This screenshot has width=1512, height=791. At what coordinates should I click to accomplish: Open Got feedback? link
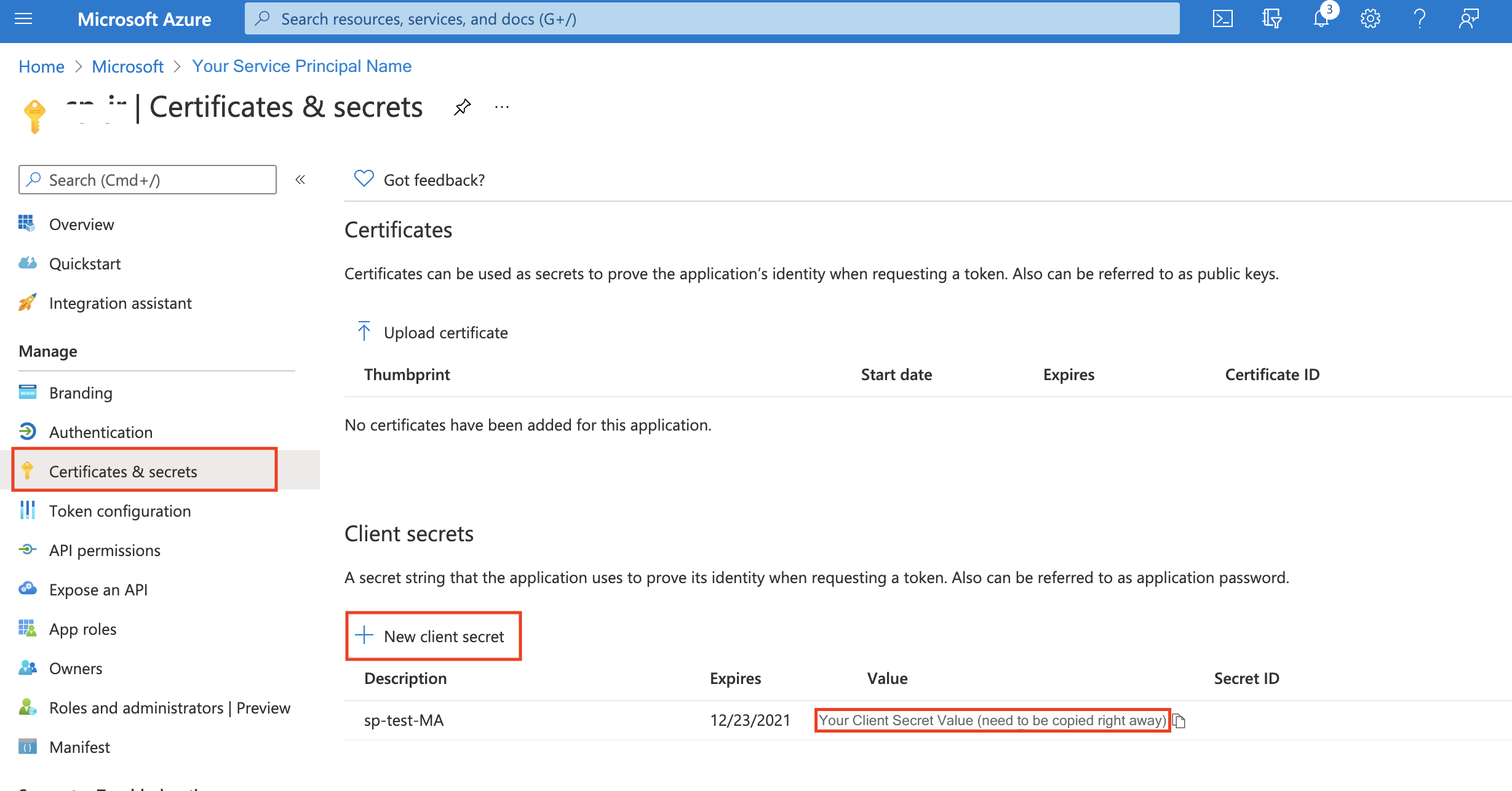coord(419,180)
